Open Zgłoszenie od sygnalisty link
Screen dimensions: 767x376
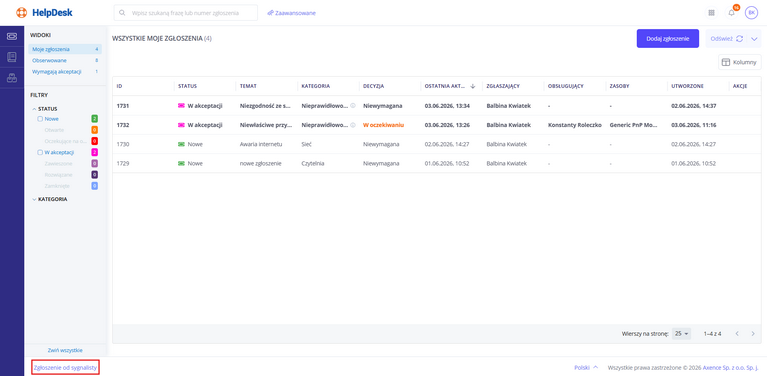(66, 367)
